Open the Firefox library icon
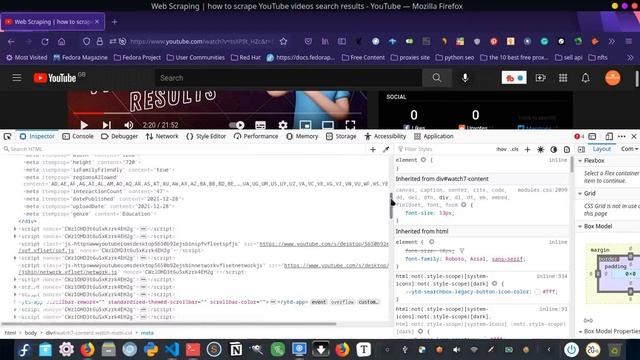Image resolution: width=640 pixels, height=360 pixels. 325,41
